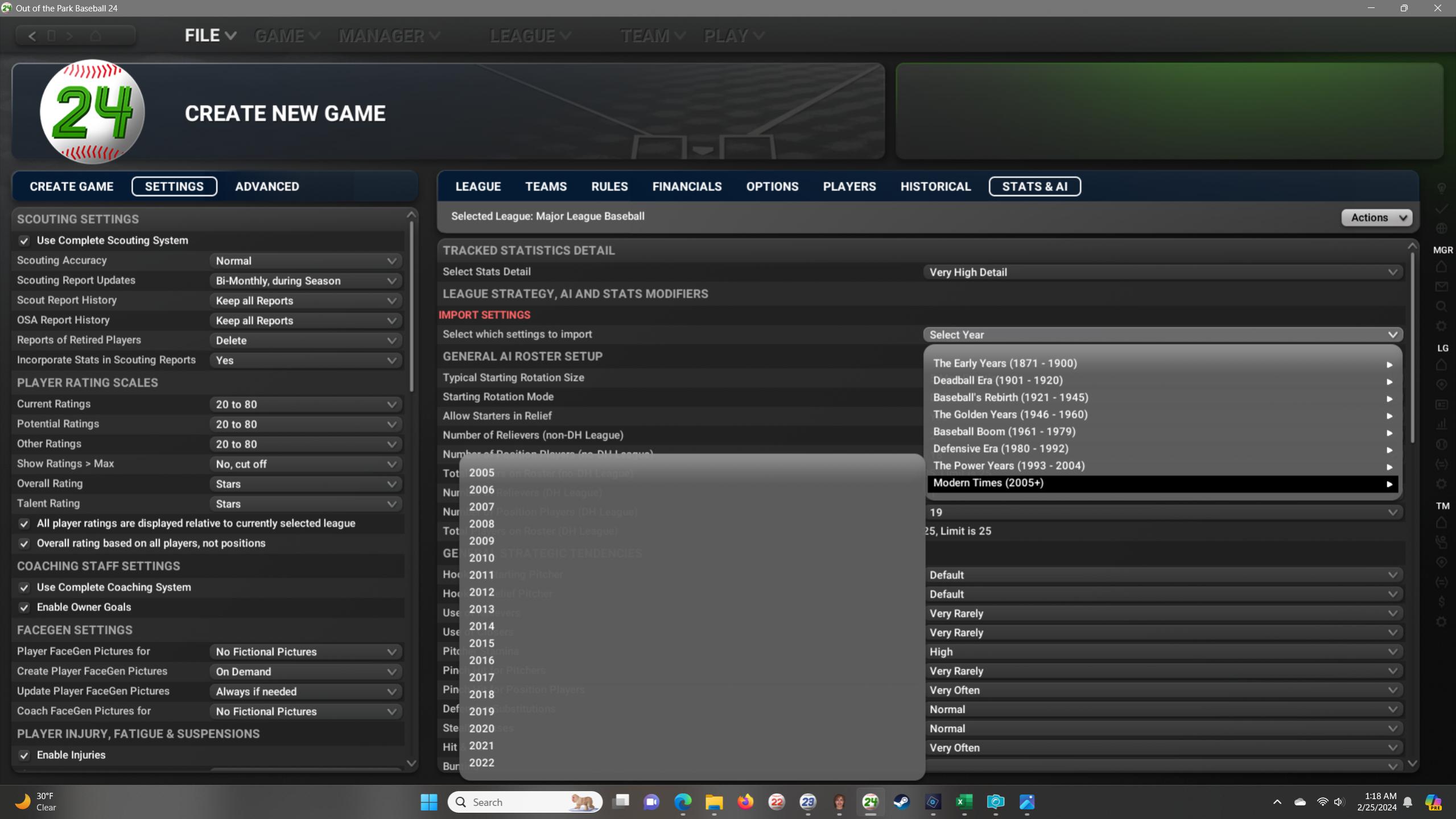Toggle Enable Owner Goals checkbox
The image size is (1456, 819).
(24, 607)
